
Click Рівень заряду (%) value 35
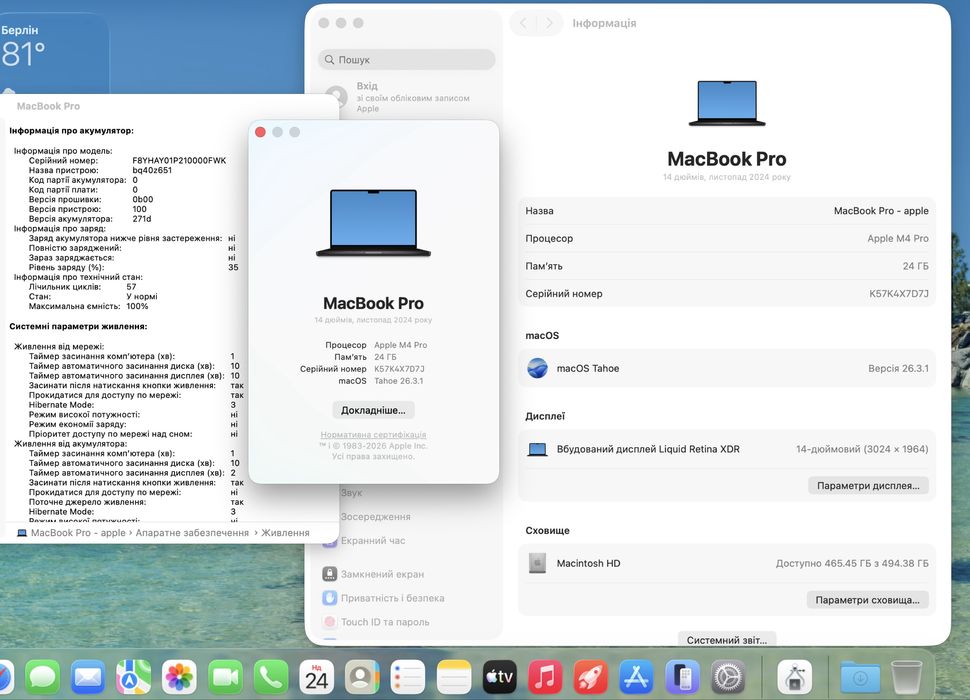[233, 267]
